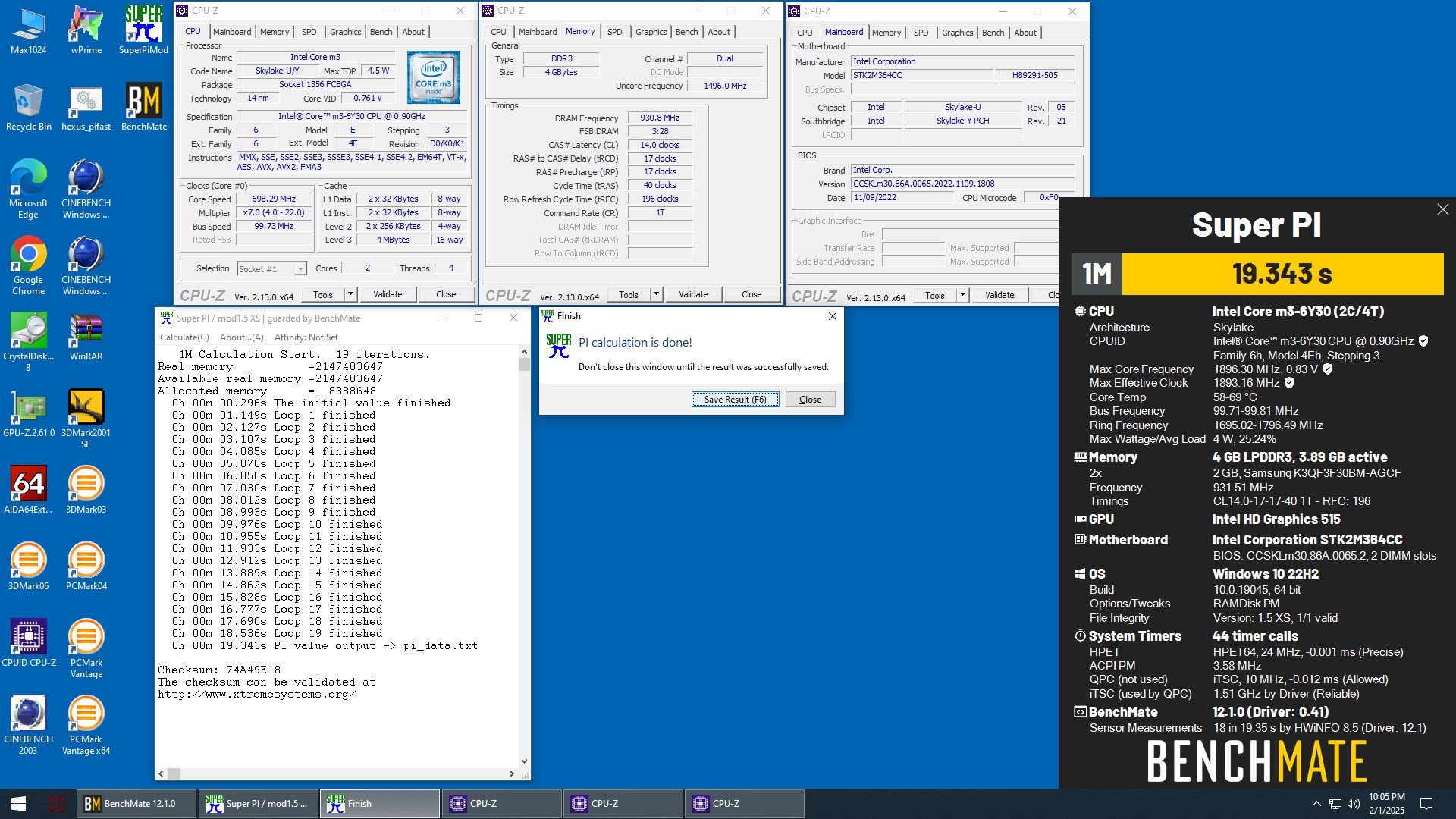Click Validate in the Memory tab window
Image resolution: width=1456 pixels, height=819 pixels.
(693, 294)
